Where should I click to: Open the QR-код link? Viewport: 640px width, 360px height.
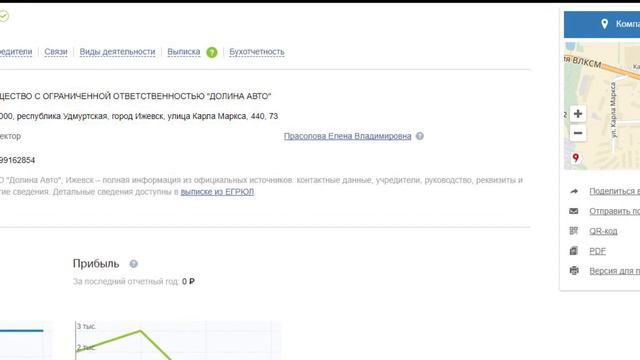tap(603, 231)
